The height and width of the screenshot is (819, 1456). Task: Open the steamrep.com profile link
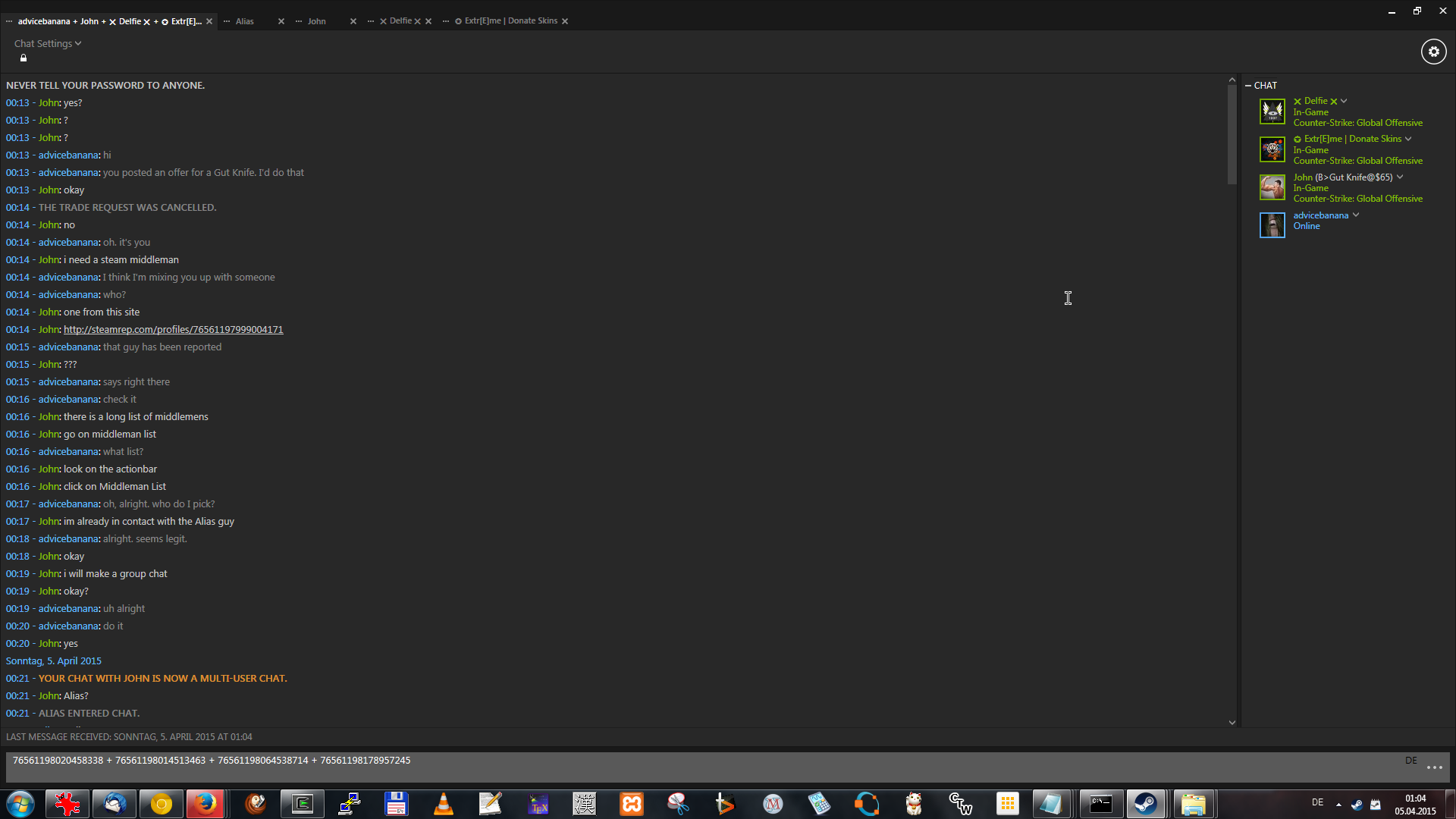coord(173,330)
